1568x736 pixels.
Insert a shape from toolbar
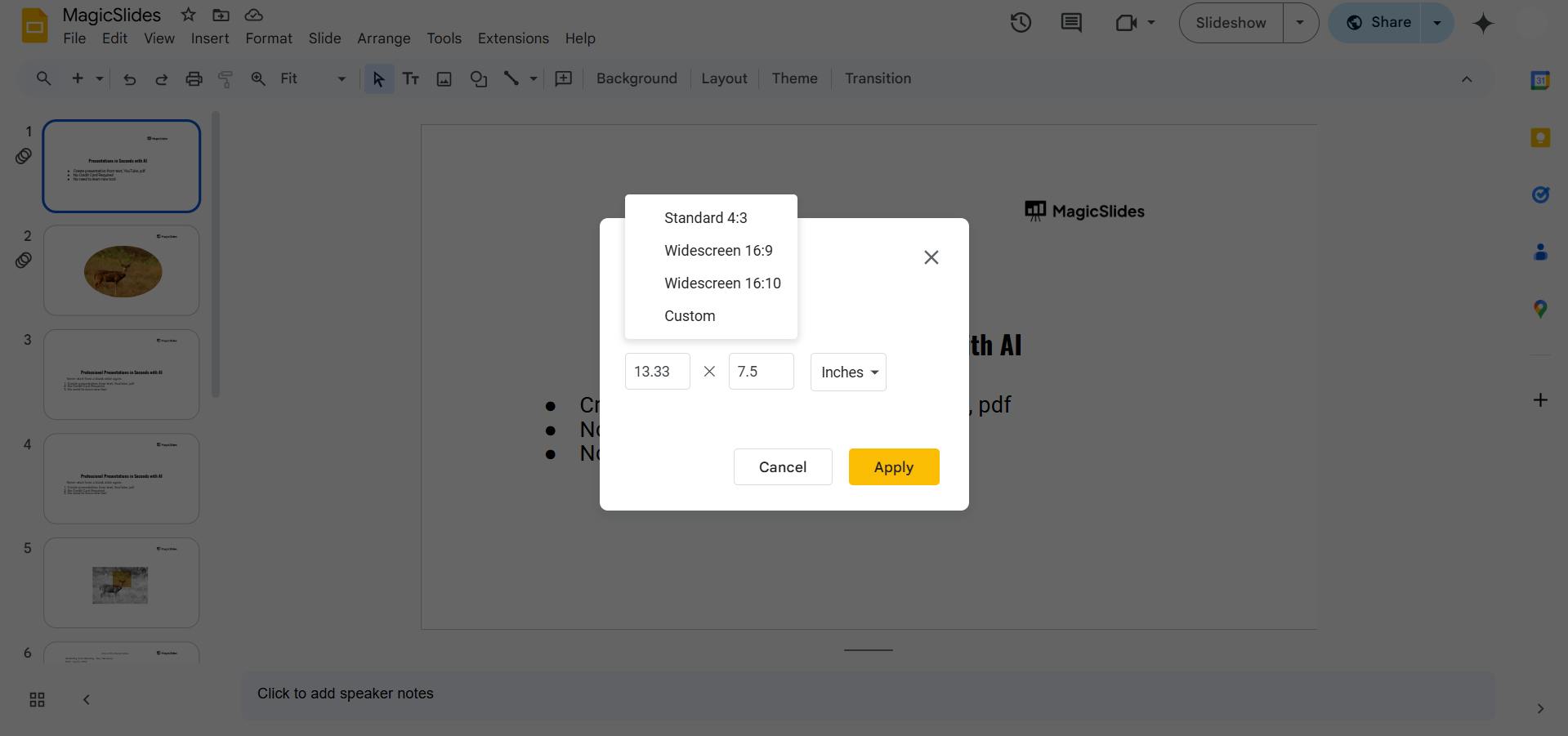point(479,78)
